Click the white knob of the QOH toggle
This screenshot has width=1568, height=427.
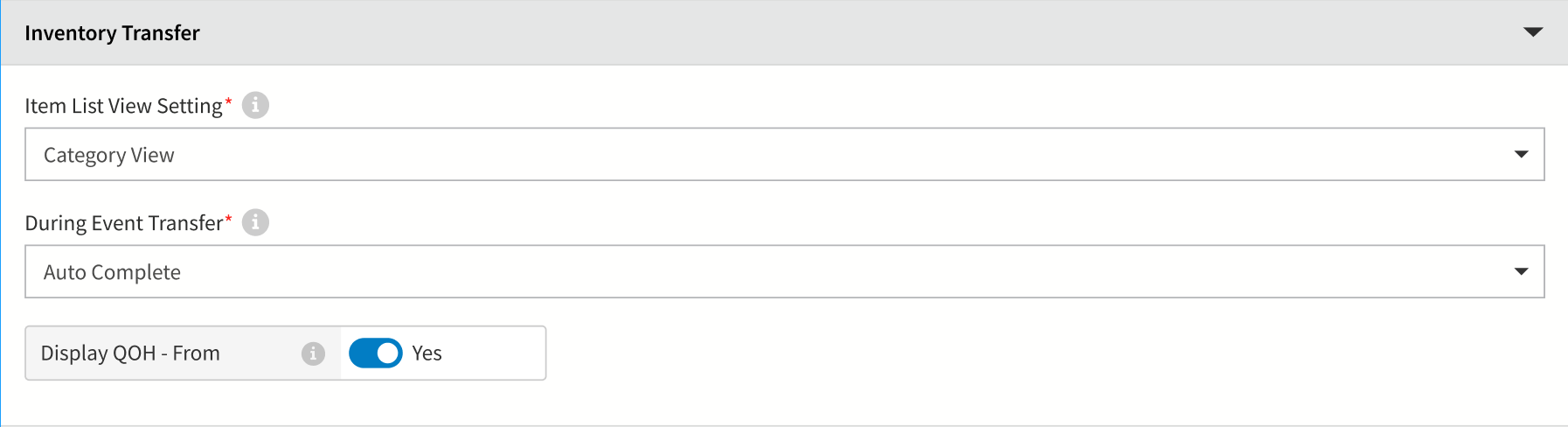388,353
